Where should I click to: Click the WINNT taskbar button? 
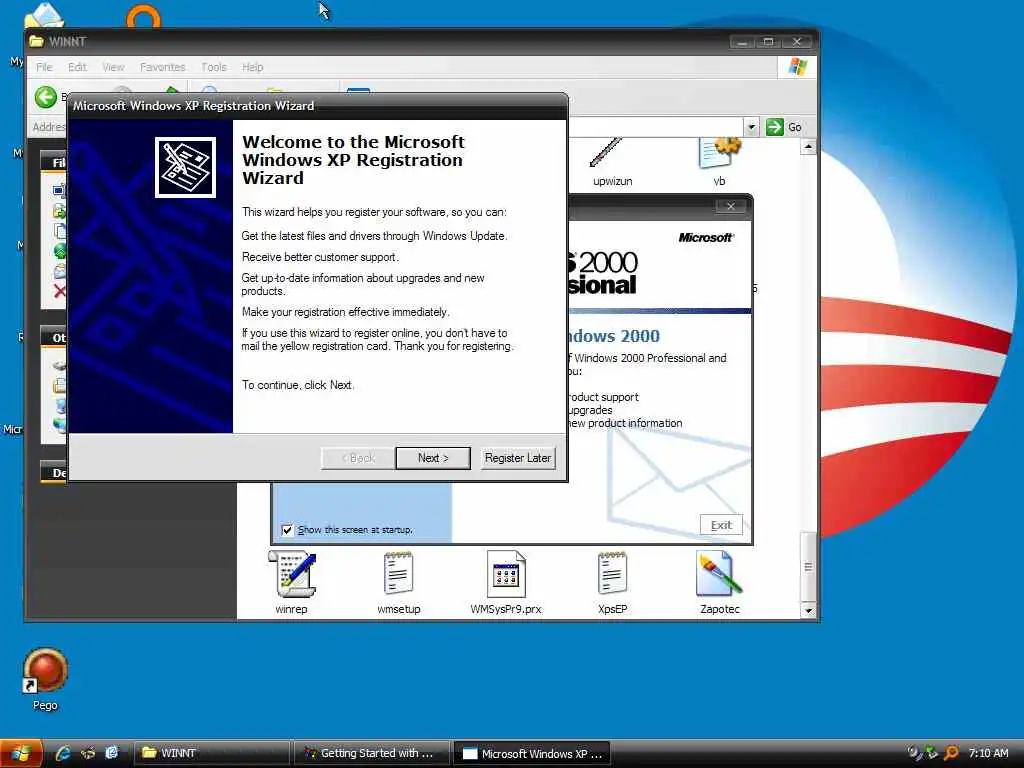point(212,754)
